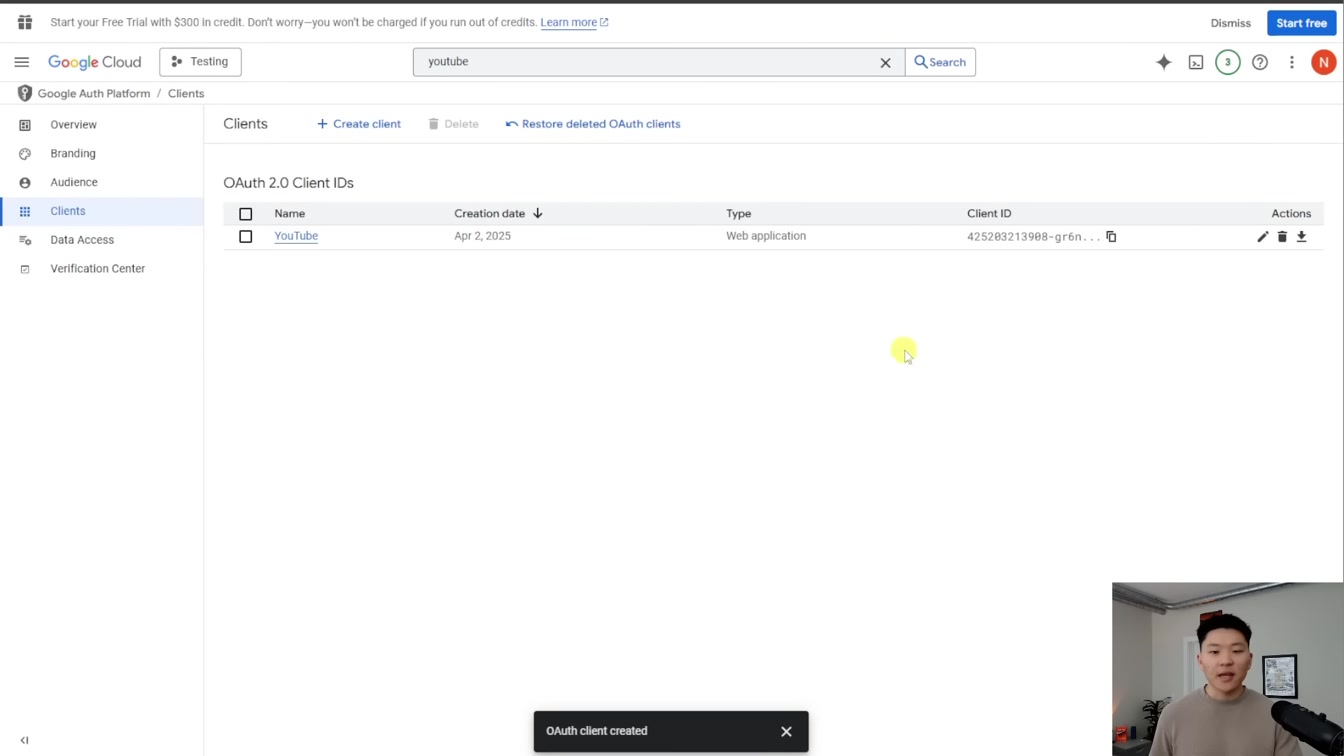Screen dimensions: 1344x756
Task: Activate Cloud Shell terminal icon
Action: [x=1196, y=62]
